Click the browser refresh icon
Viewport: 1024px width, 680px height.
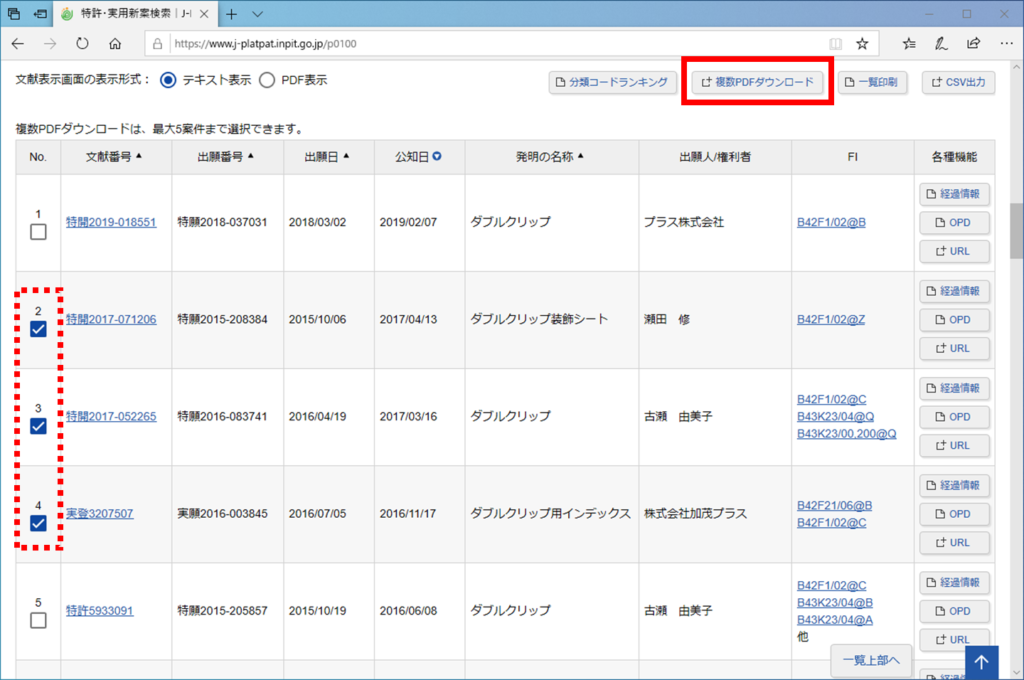pyautogui.click(x=82, y=44)
